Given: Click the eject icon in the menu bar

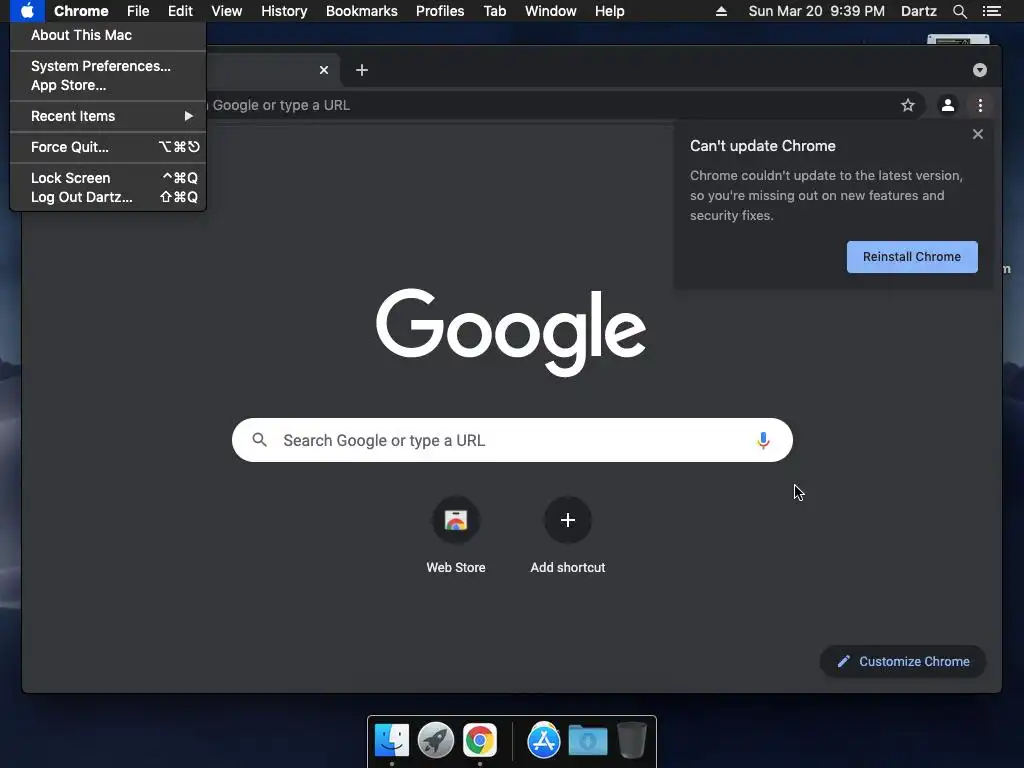Looking at the screenshot, I should click(x=721, y=11).
